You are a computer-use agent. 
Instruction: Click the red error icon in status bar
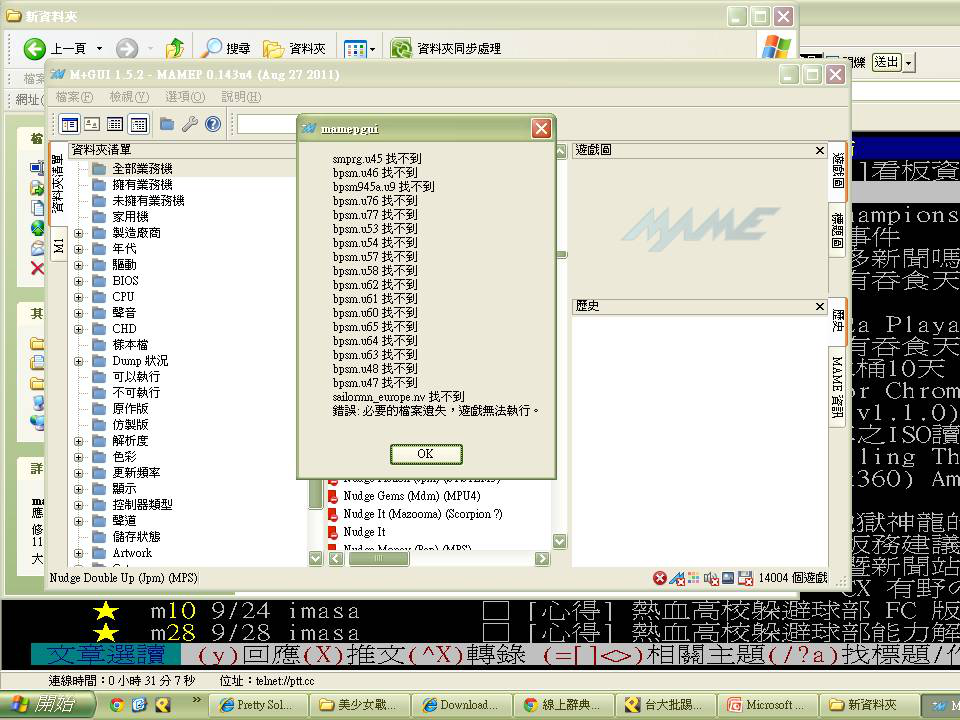pos(660,578)
